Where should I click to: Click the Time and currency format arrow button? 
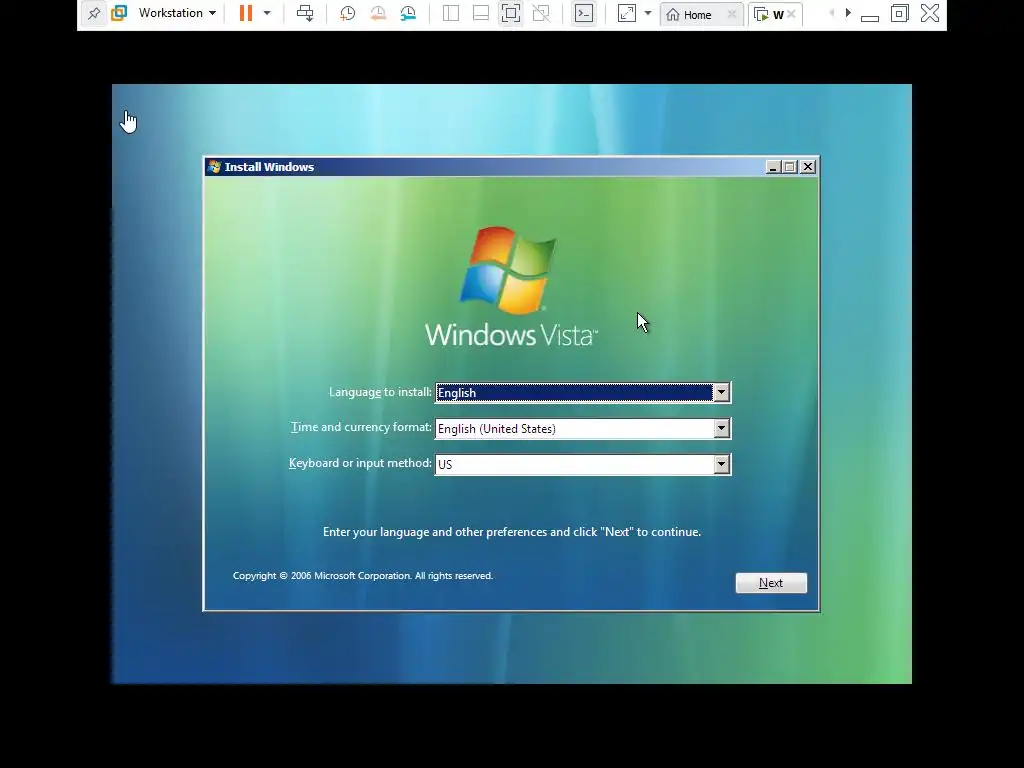721,428
